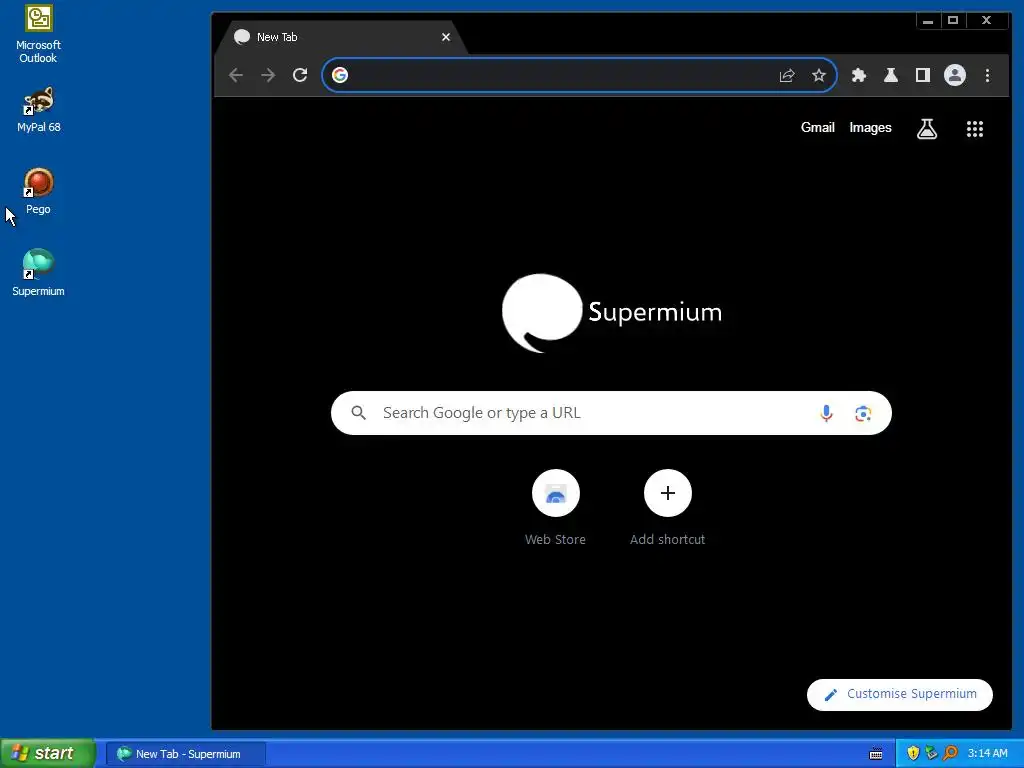Open the Experiments flask in the toolbar
1024x768 pixels.
[891, 75]
